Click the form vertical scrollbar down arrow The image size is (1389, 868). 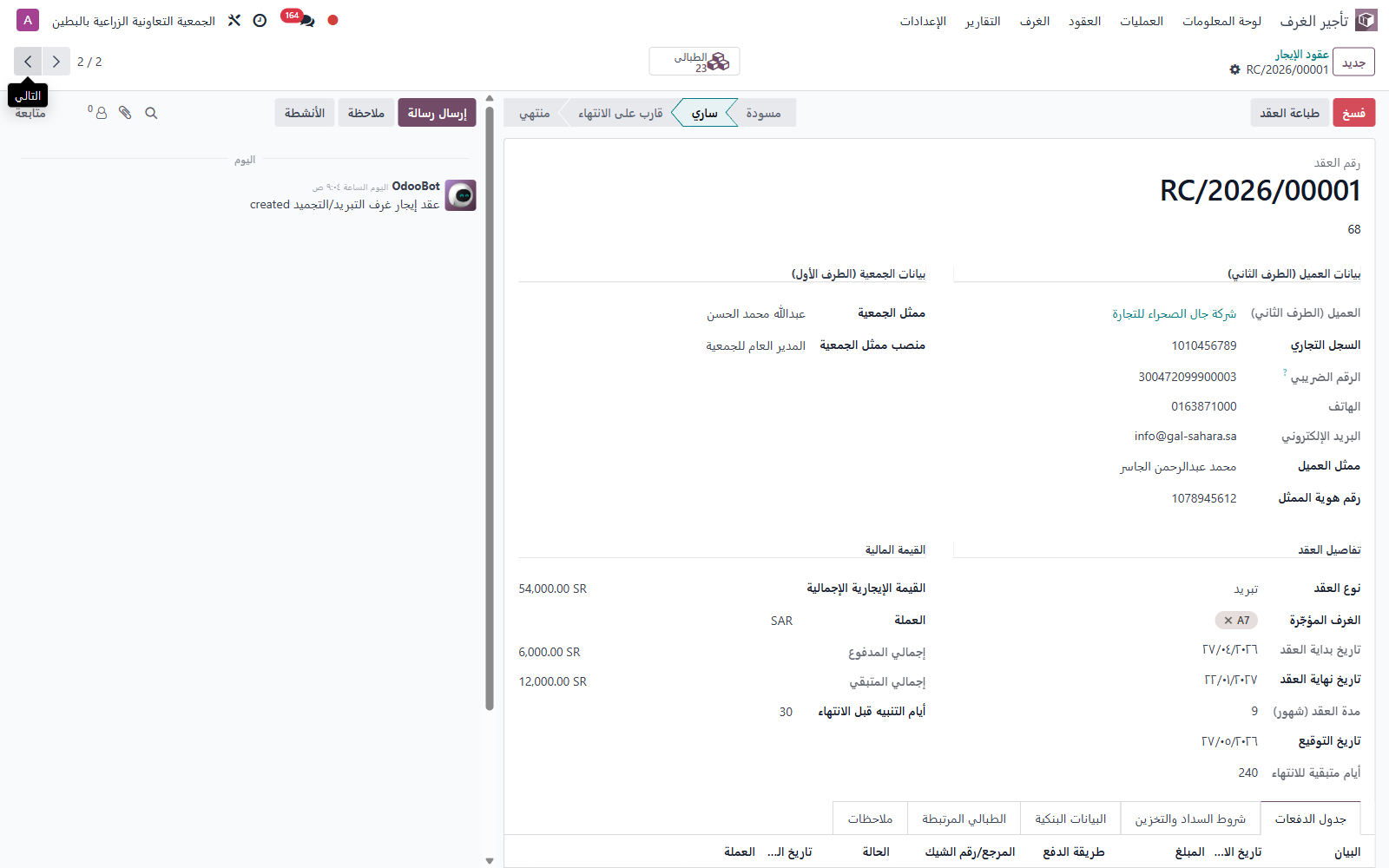pos(490,861)
